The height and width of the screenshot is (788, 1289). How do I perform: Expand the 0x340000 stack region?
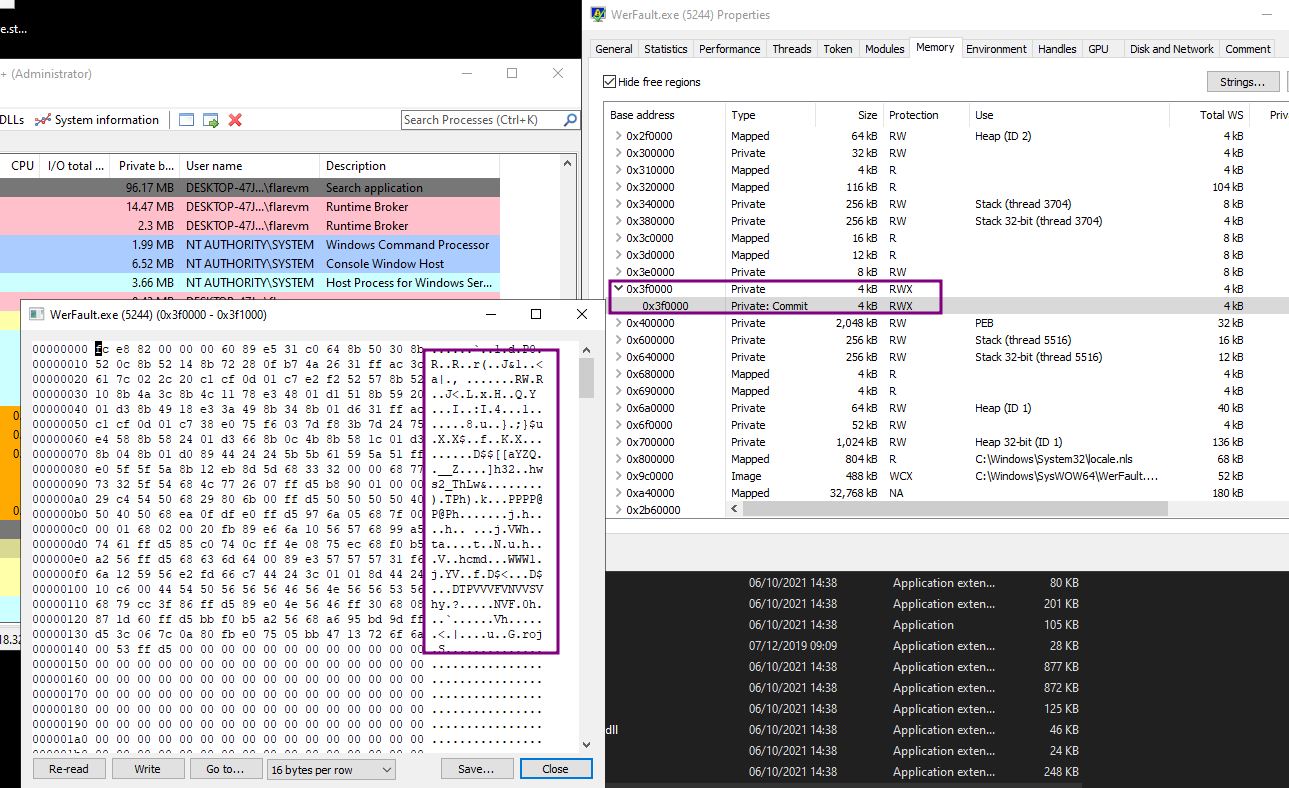click(x=618, y=204)
